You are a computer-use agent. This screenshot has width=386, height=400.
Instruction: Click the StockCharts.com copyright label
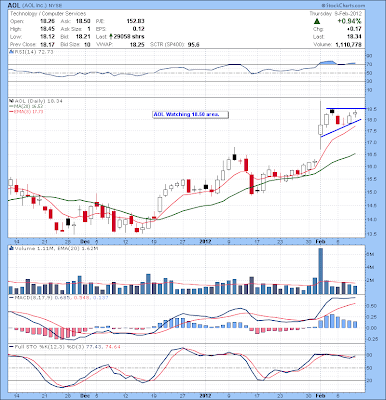343,6
